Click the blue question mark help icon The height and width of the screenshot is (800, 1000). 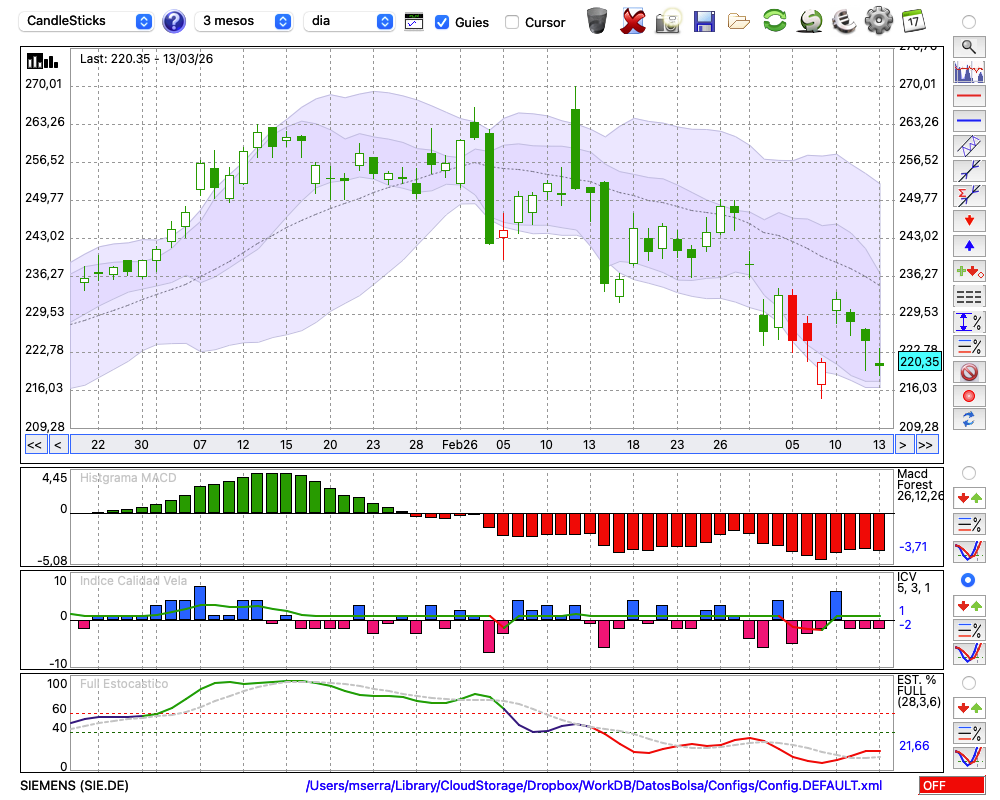coord(174,21)
